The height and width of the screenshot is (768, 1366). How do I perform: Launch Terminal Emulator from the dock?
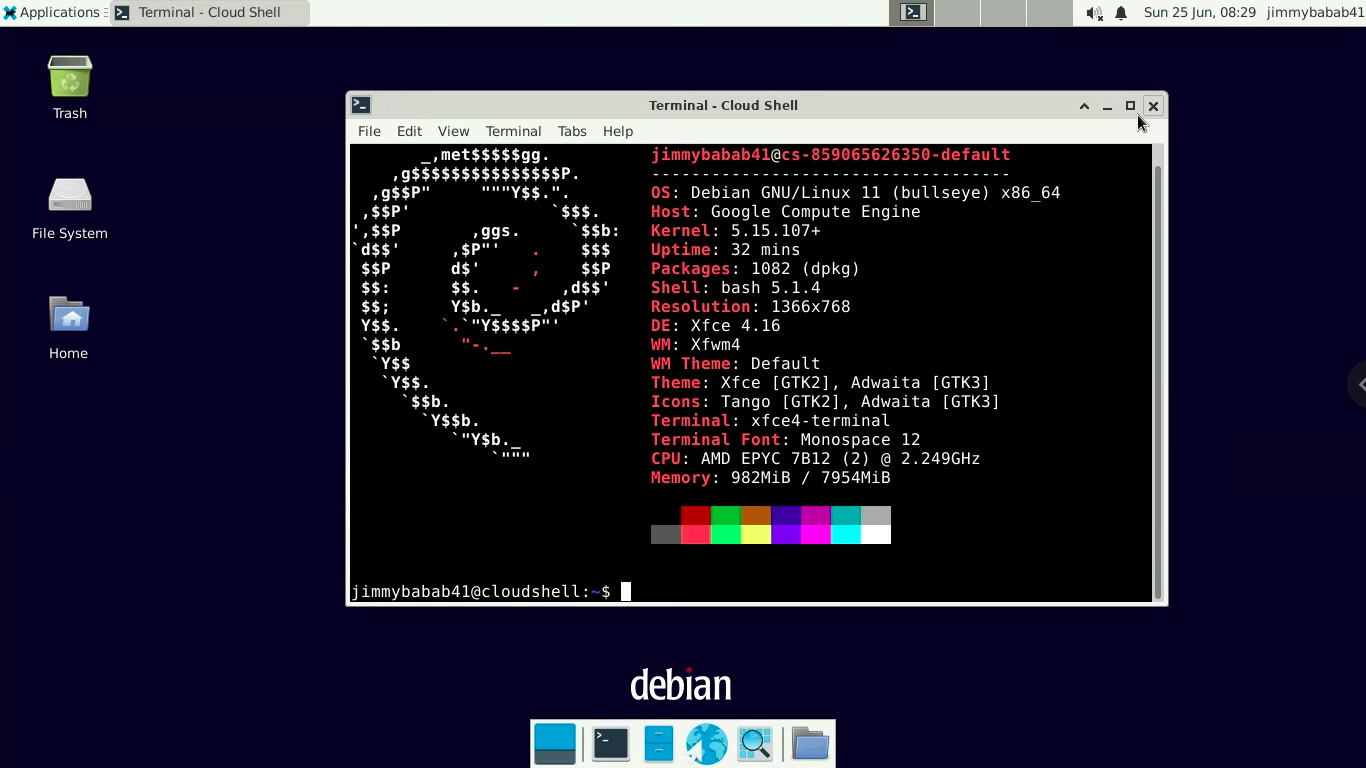click(610, 744)
